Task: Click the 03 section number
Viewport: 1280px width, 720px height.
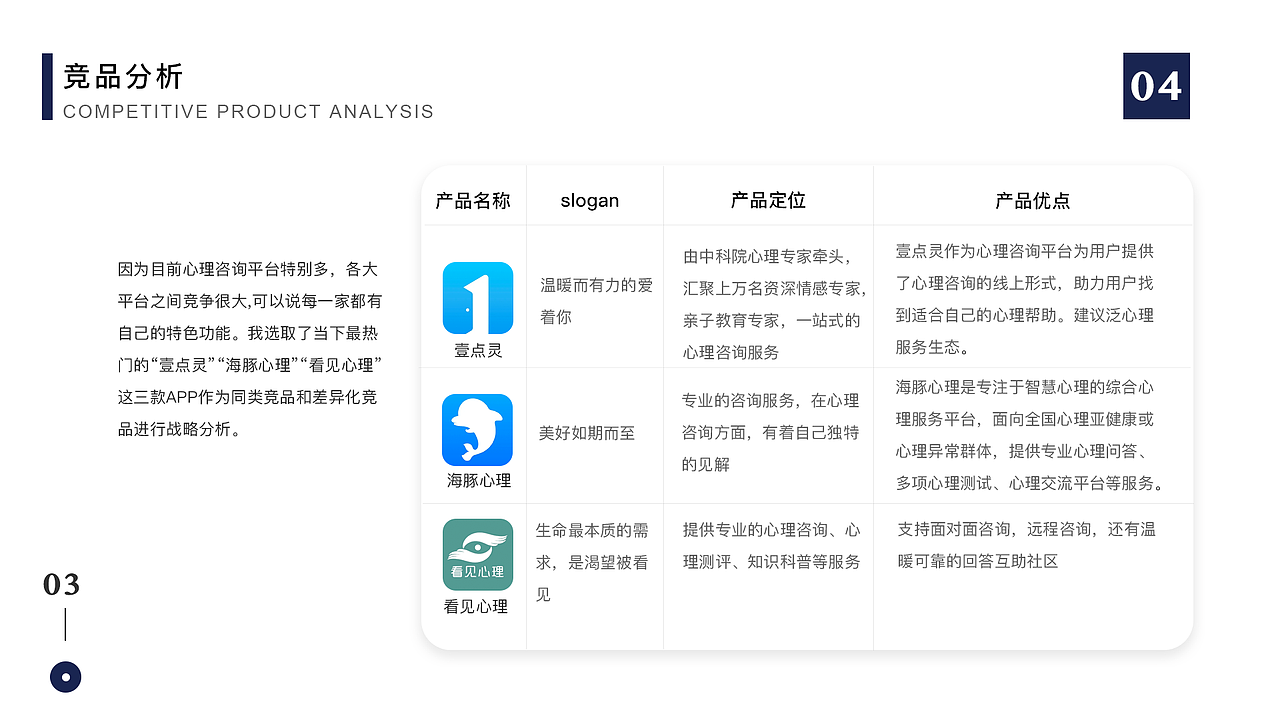Action: click(62, 585)
